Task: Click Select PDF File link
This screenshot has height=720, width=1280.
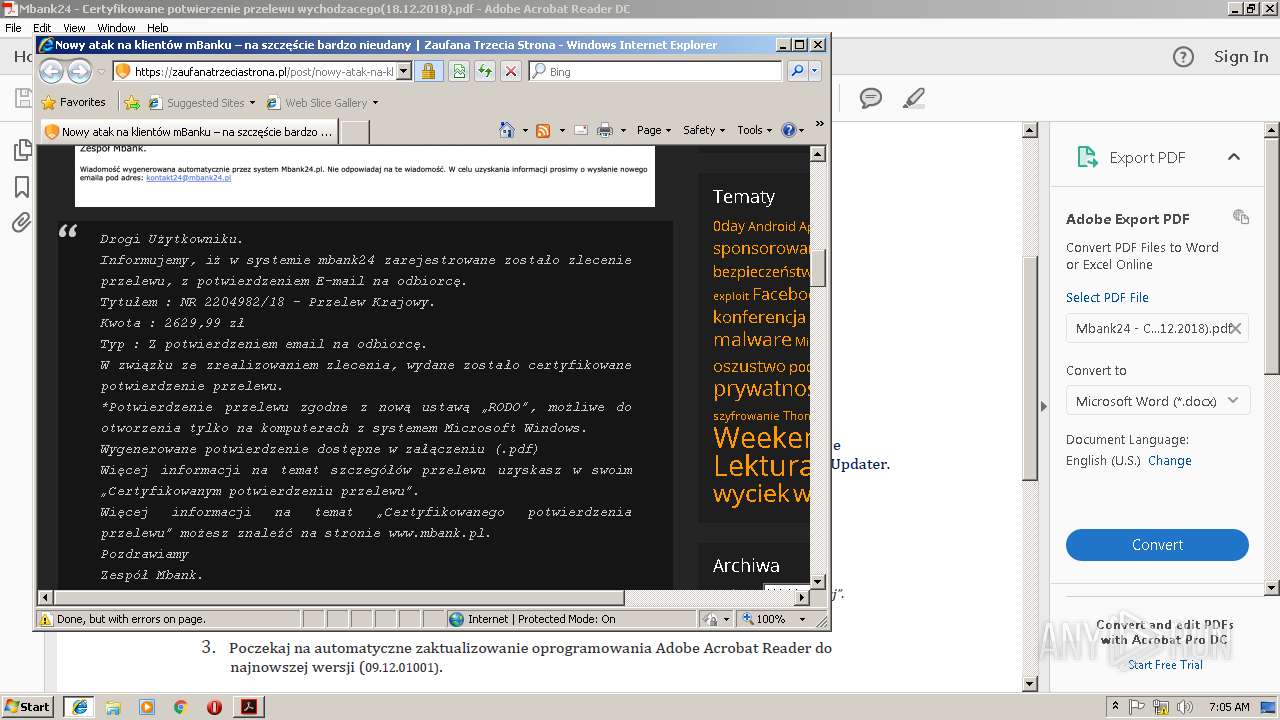Action: [x=1107, y=297]
